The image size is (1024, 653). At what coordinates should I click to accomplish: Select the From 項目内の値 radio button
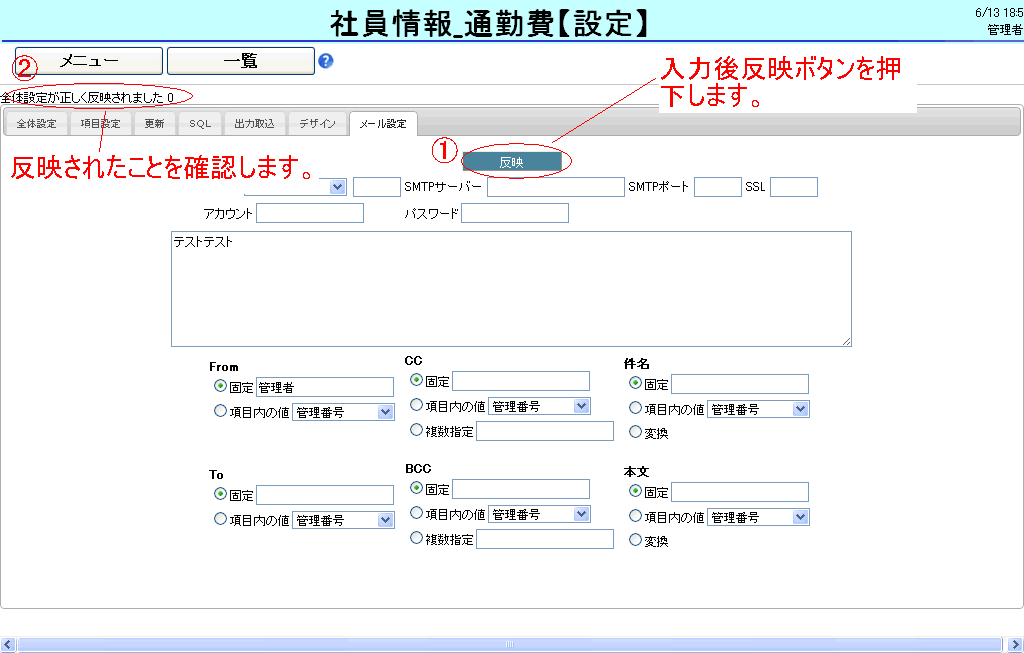(x=220, y=410)
